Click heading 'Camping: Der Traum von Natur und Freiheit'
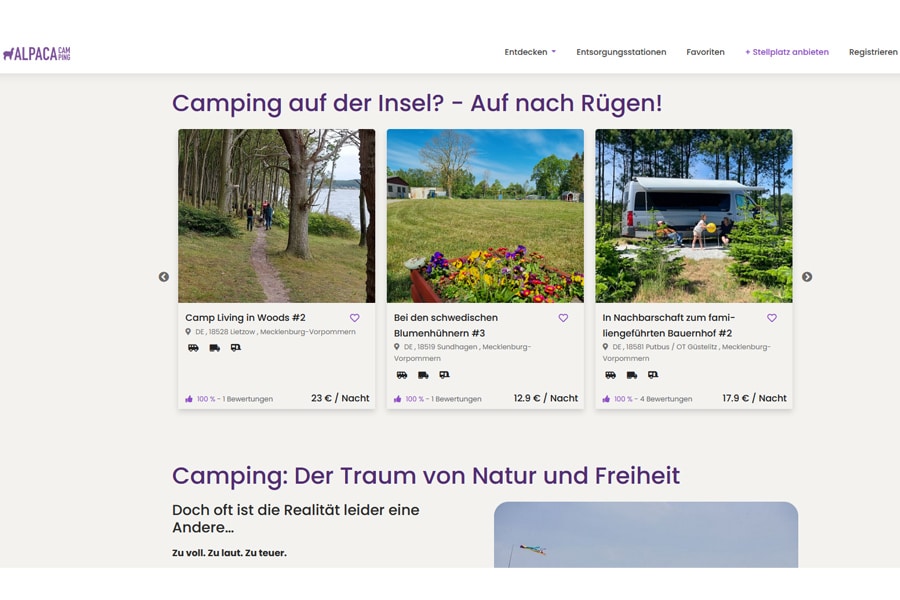 click(x=426, y=476)
